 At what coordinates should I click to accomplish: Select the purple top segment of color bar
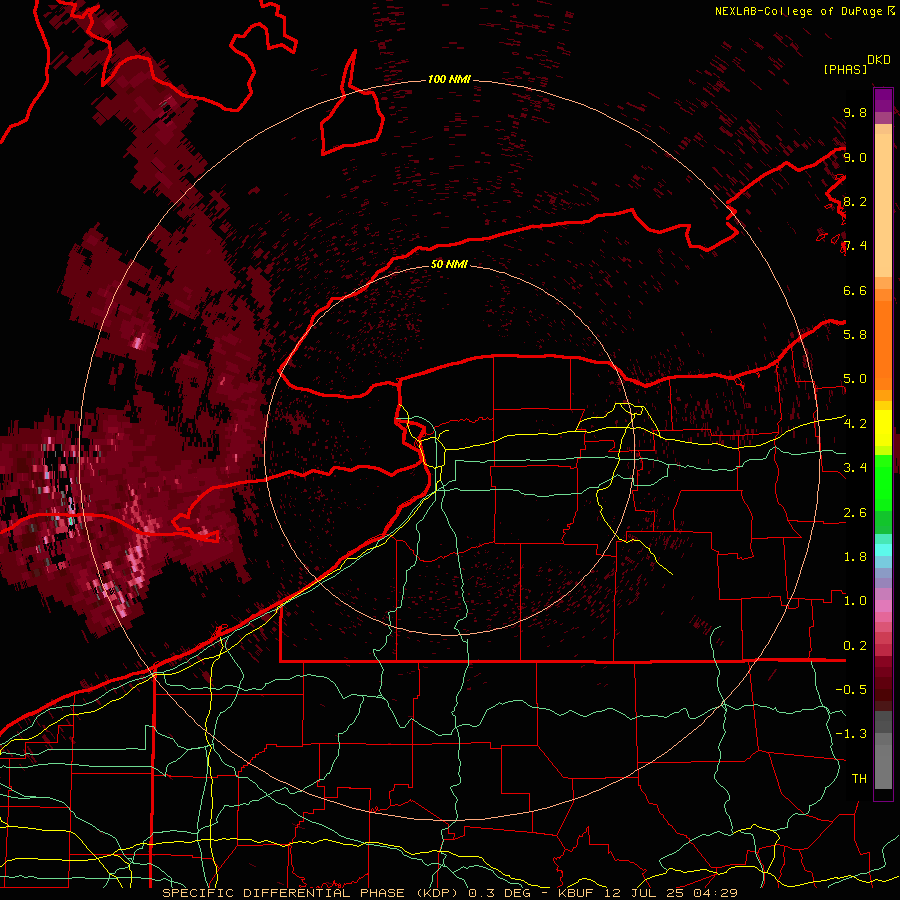point(883,100)
